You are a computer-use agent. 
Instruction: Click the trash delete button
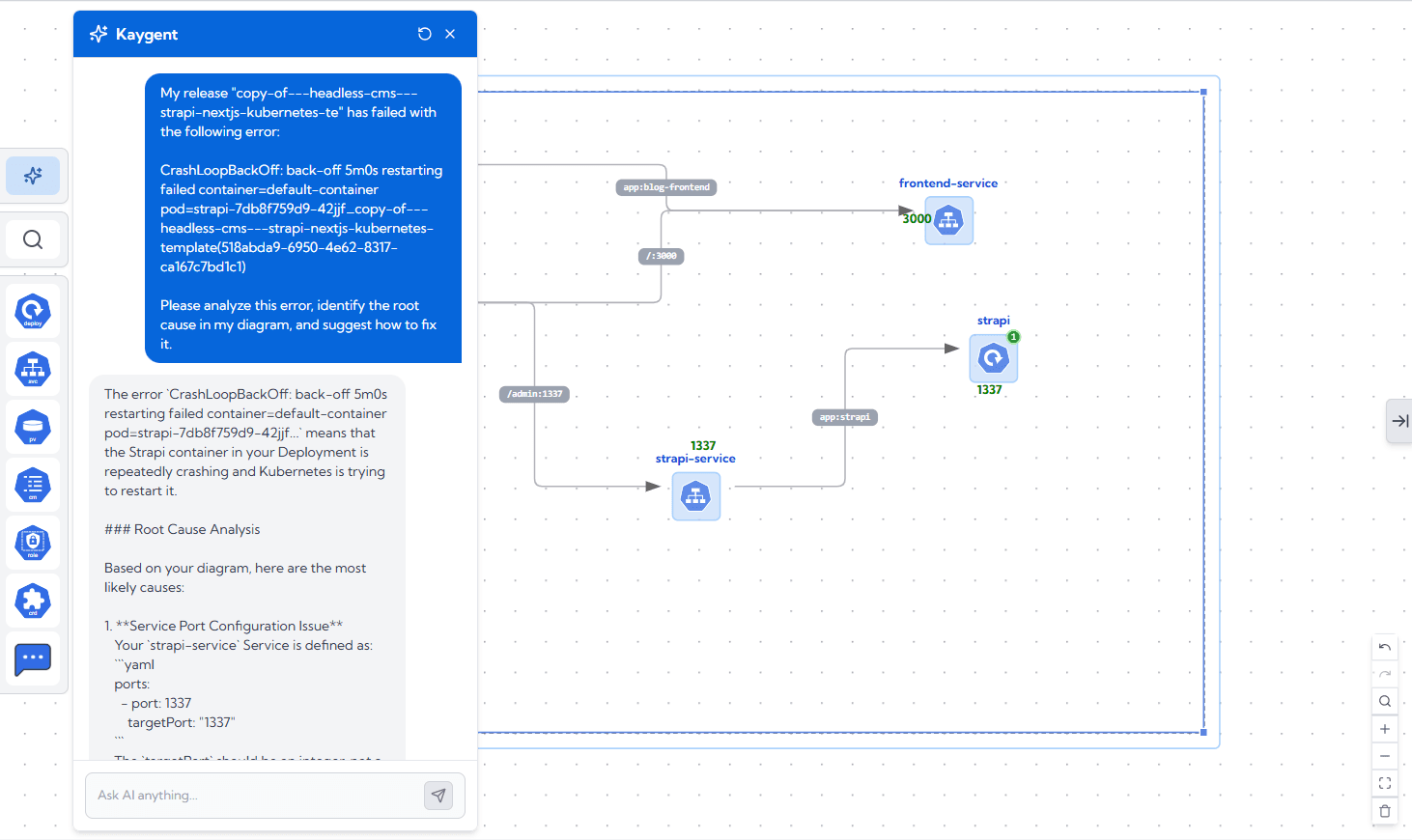pyautogui.click(x=1385, y=811)
